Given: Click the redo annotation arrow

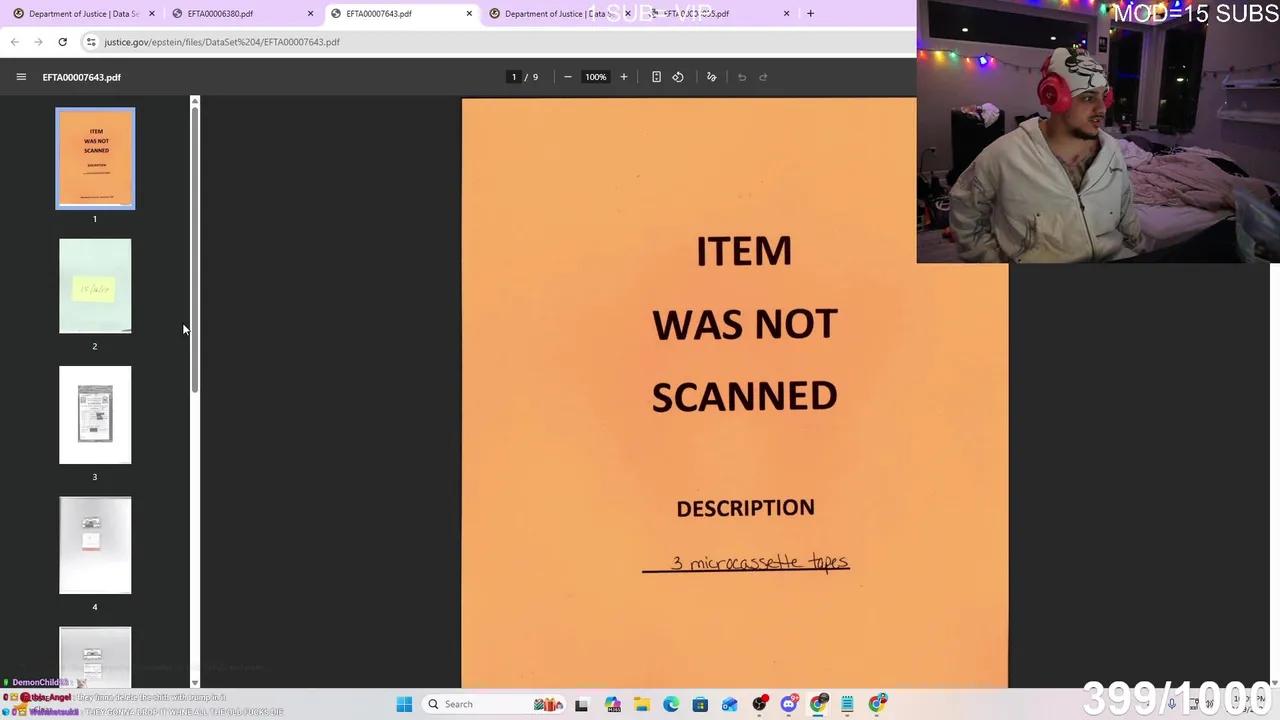Looking at the screenshot, I should [763, 77].
